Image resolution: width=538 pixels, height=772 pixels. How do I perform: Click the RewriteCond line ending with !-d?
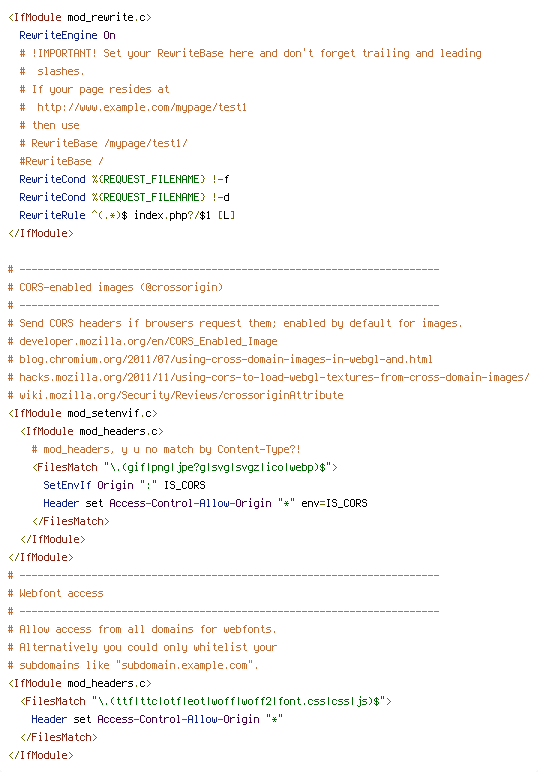point(124,197)
